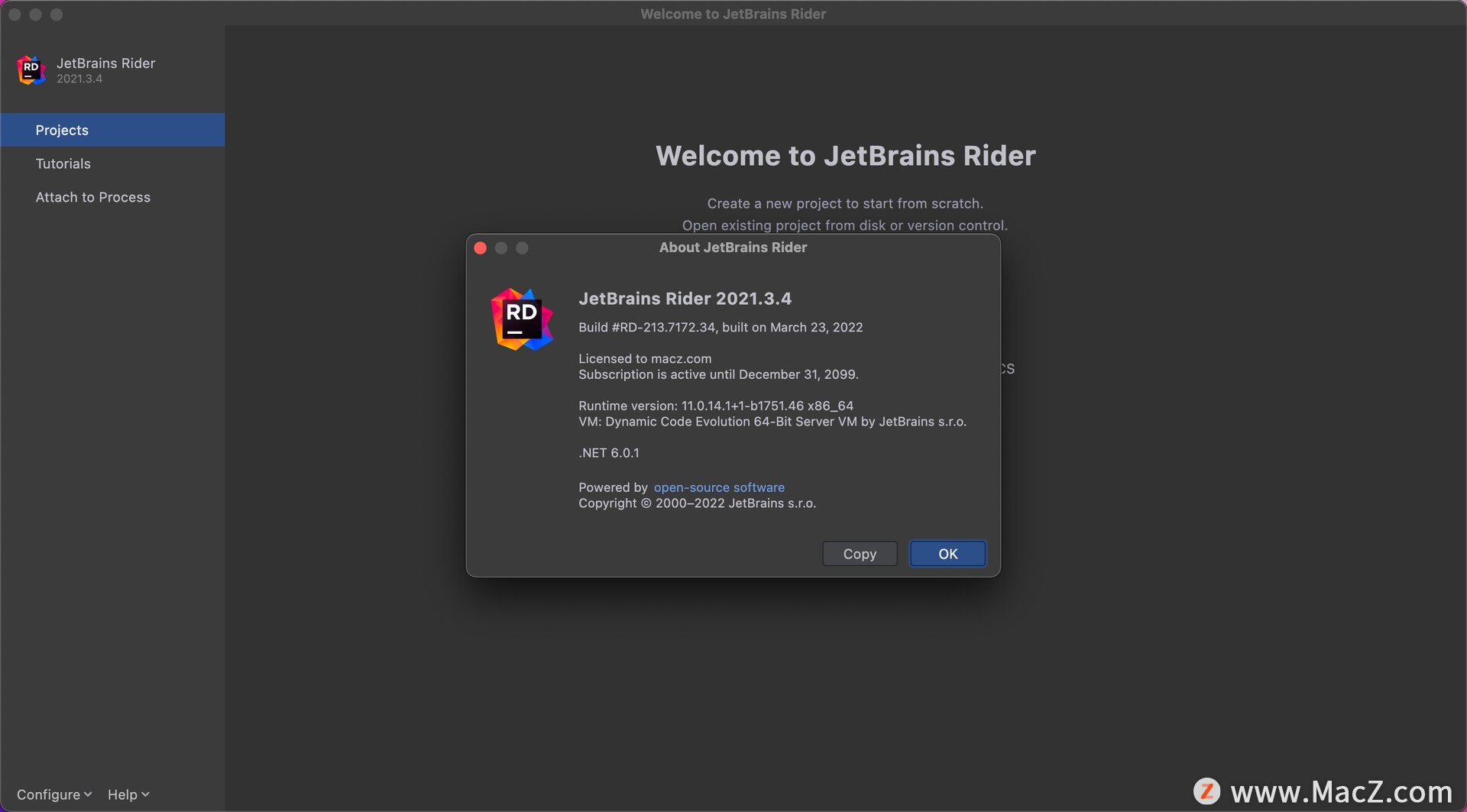
Task: Select the Projects tab in the sidebar
Action: tap(112, 130)
